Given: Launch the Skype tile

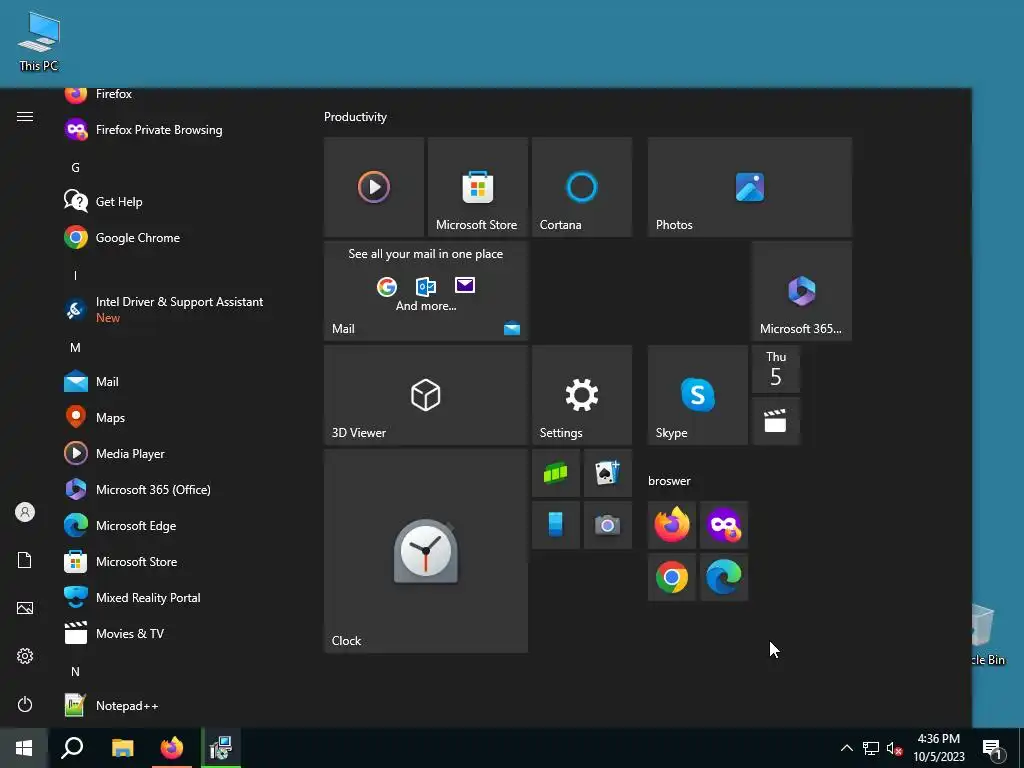Looking at the screenshot, I should pyautogui.click(x=697, y=395).
